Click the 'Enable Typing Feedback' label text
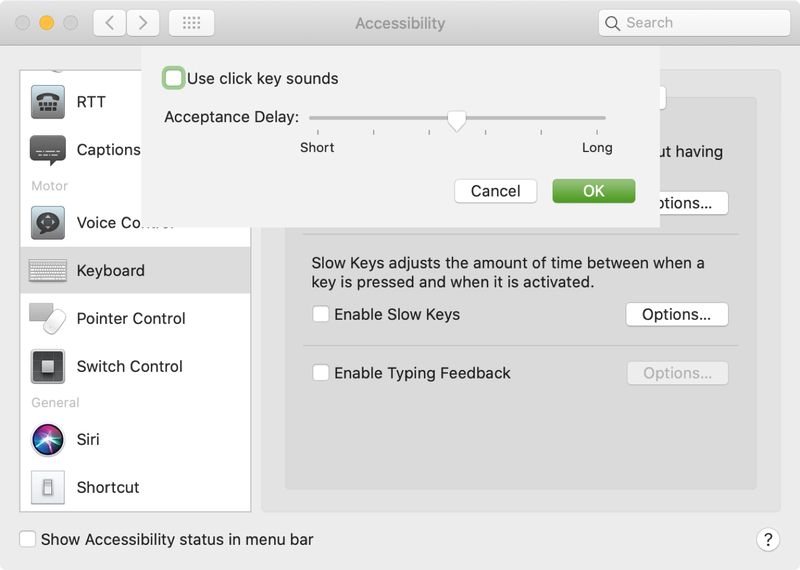This screenshot has width=800, height=570. point(422,373)
